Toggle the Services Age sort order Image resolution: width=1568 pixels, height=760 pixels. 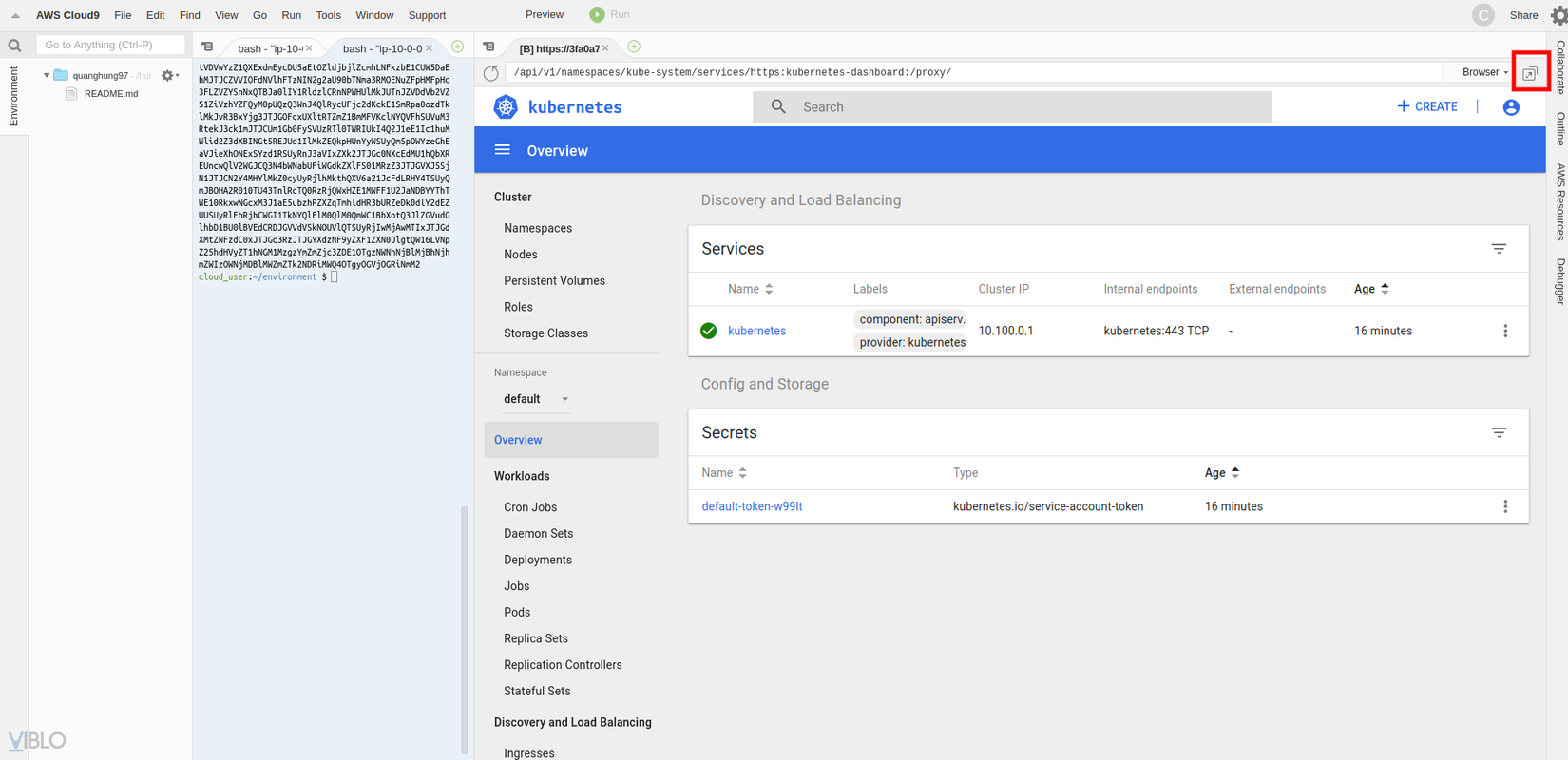[1371, 289]
